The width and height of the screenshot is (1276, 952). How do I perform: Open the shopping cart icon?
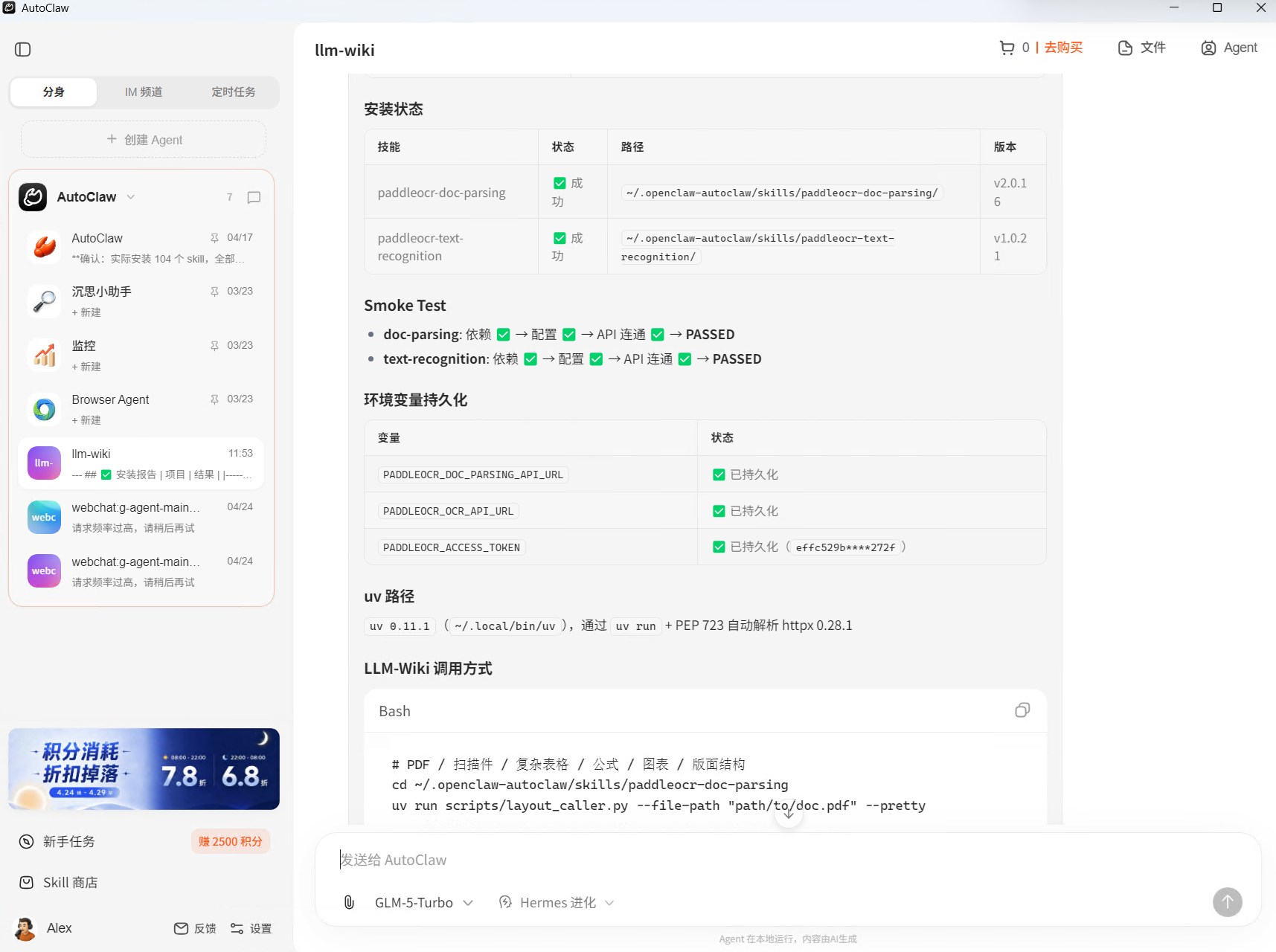click(1007, 48)
